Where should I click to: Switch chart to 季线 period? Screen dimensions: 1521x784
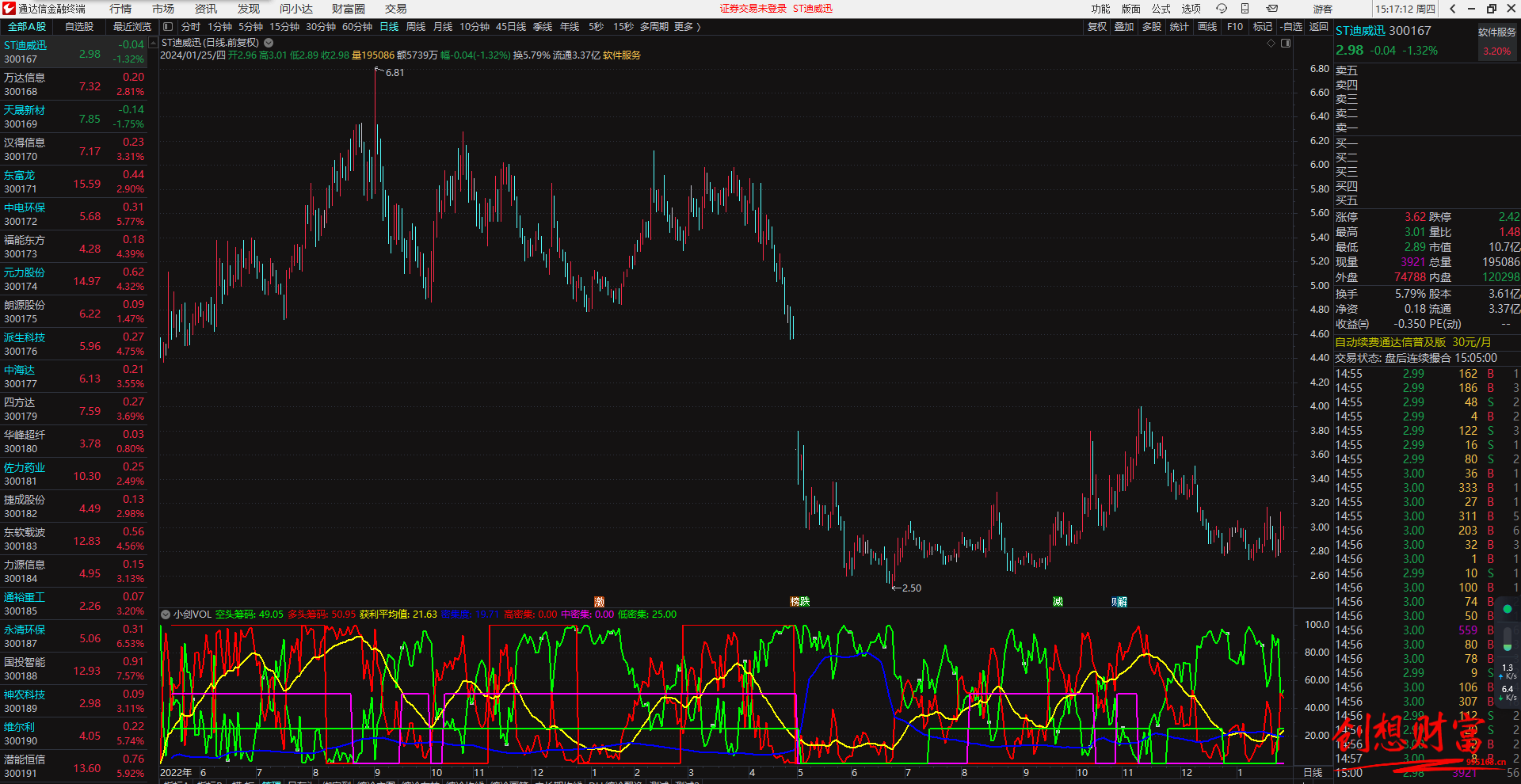pyautogui.click(x=543, y=27)
